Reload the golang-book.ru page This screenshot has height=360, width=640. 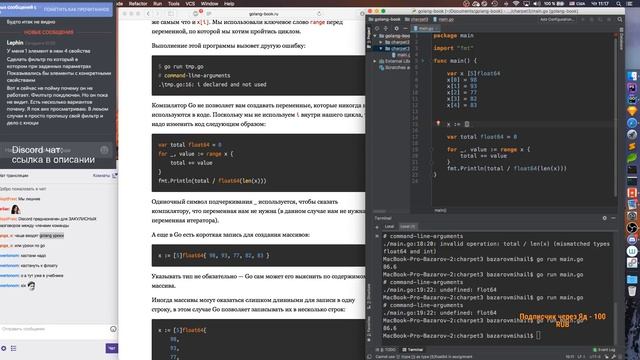319,14
